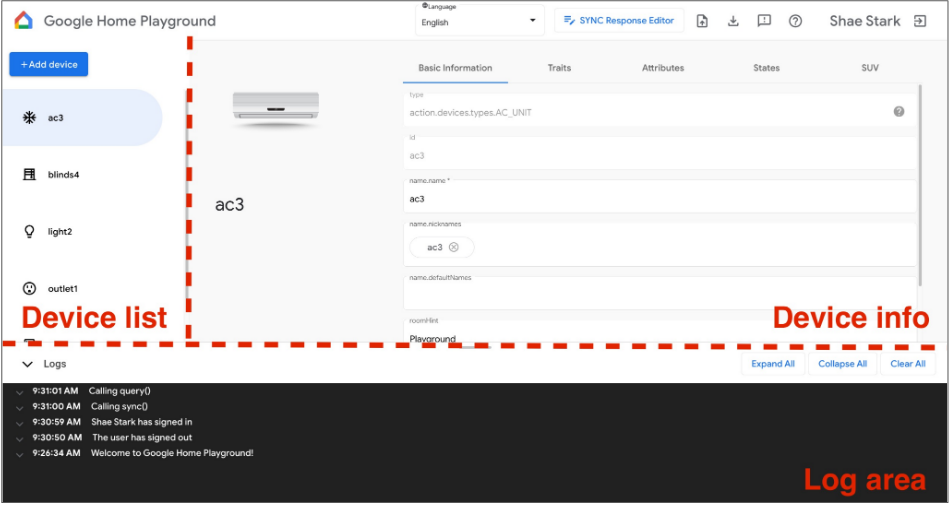Select blinds4 in the device list
950x505 pixels.
(80, 175)
